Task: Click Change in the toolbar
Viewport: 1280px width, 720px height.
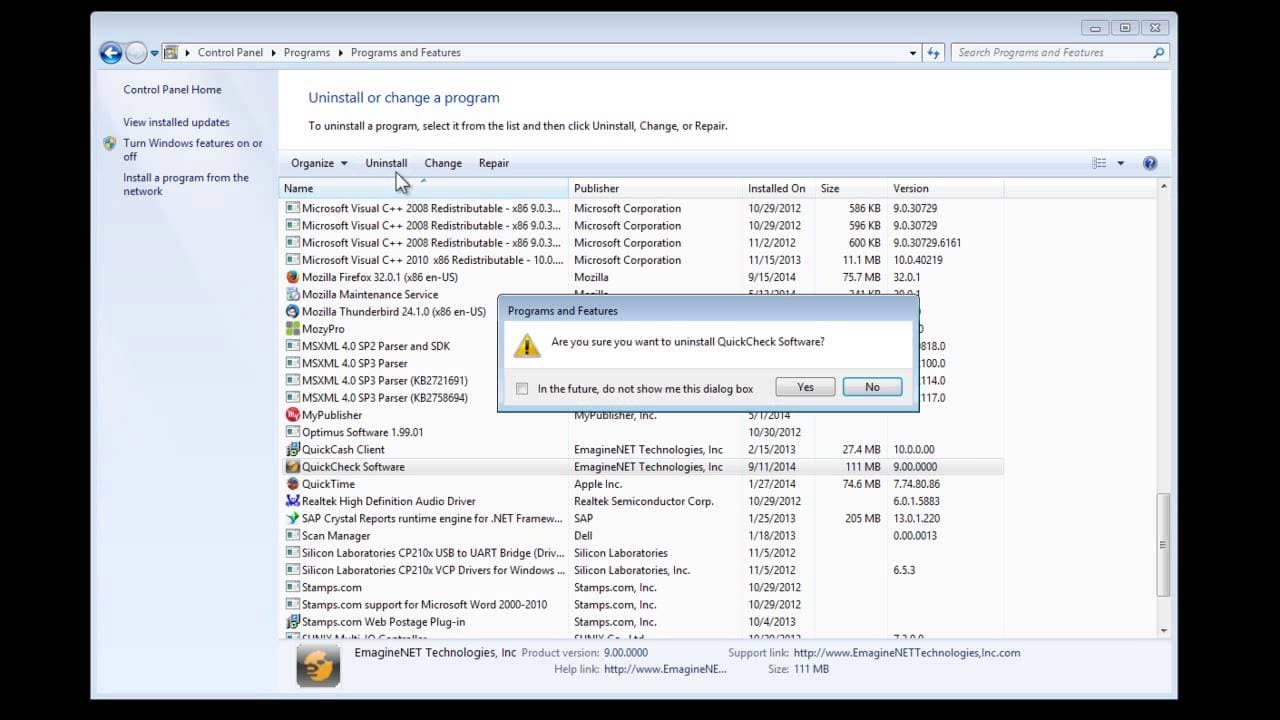Action: [x=443, y=163]
